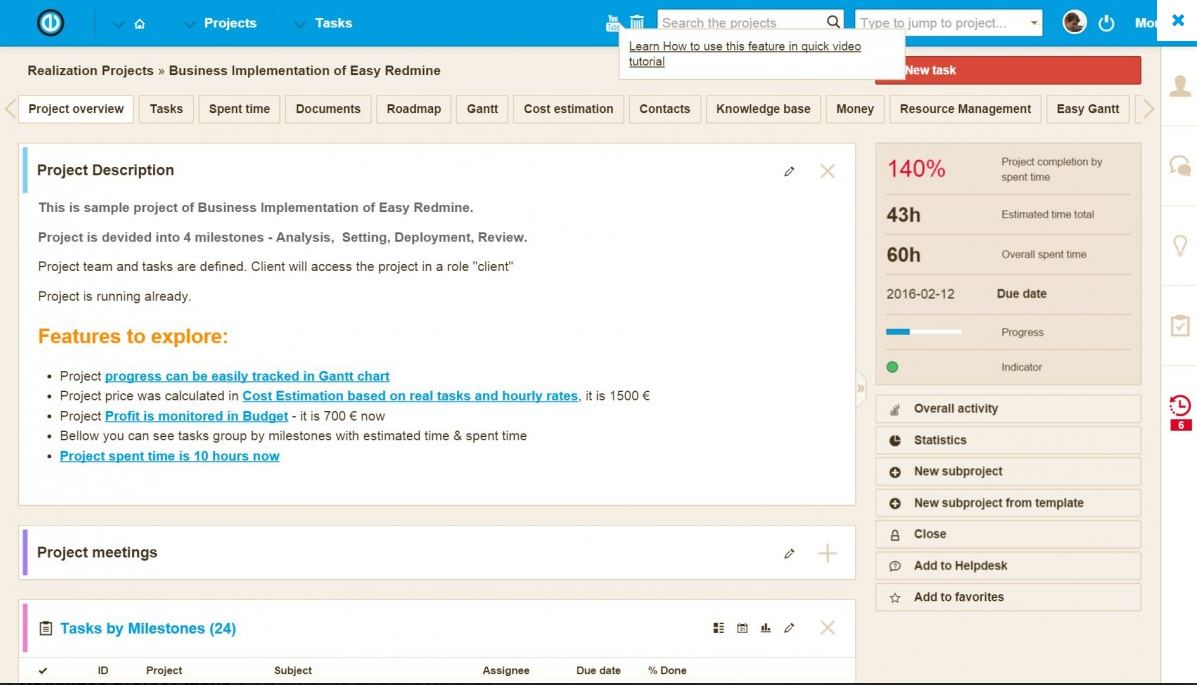Expand the Projects menu dropdown
Screen dimensions: 1197x685
pos(189,24)
